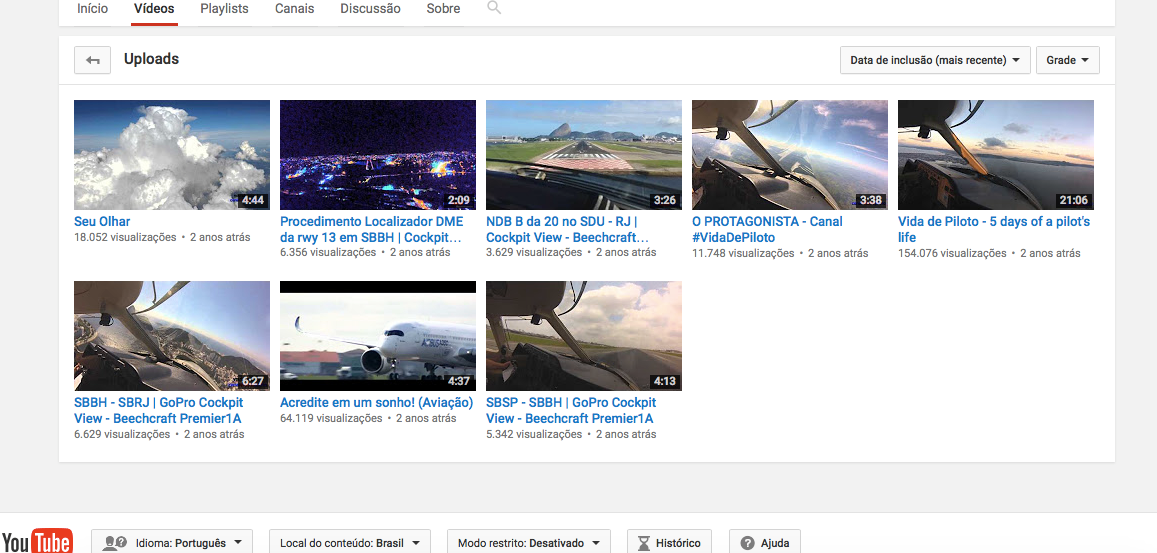Click the 4:44 duration badge
Screen dimensions: 1157x553
252,200
